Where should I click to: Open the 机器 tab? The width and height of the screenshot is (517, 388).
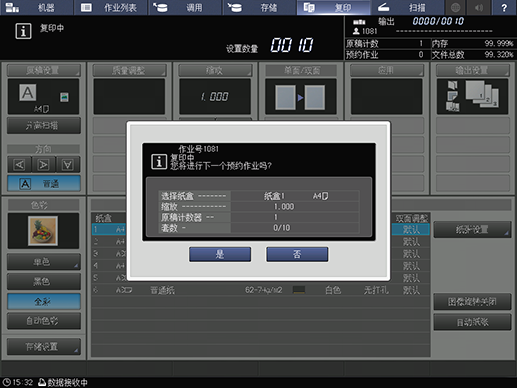point(37,7)
